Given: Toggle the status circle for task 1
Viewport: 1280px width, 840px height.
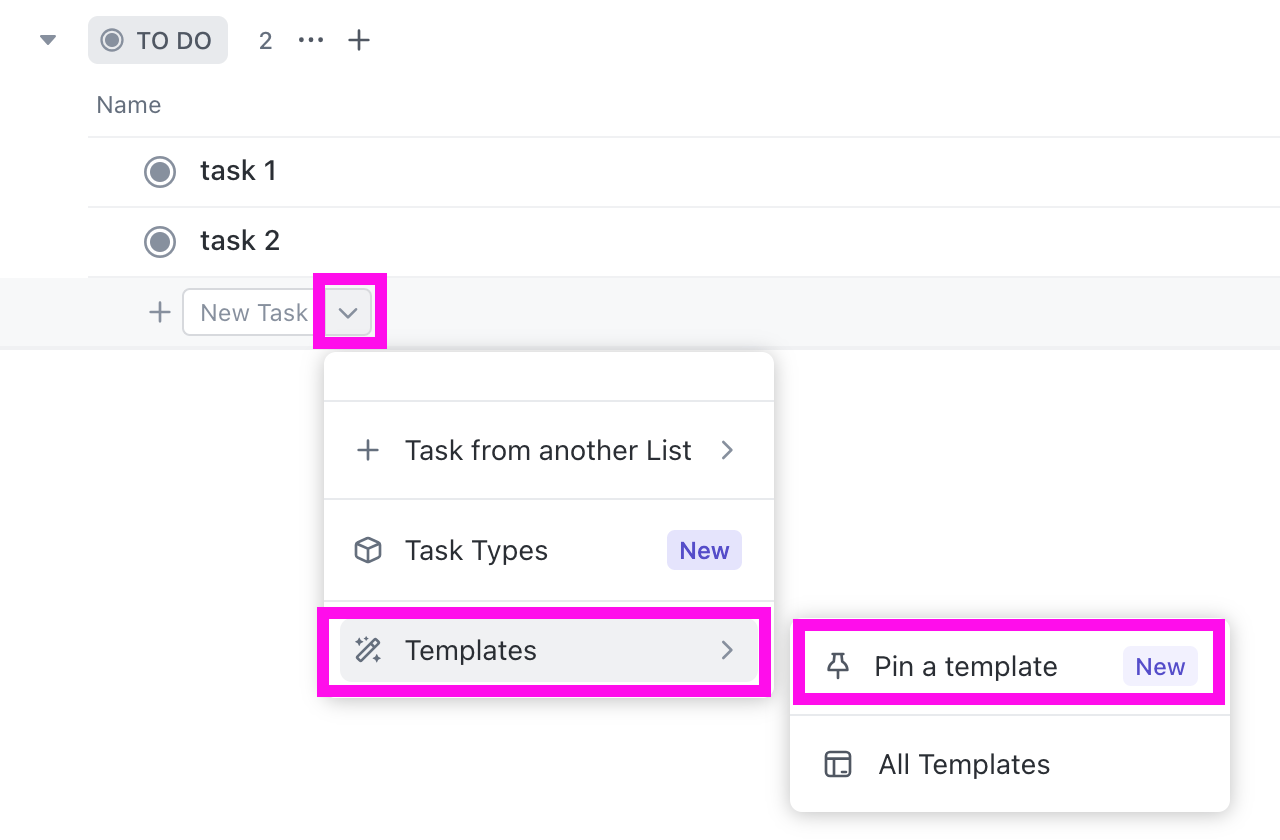Looking at the screenshot, I should pyautogui.click(x=160, y=171).
